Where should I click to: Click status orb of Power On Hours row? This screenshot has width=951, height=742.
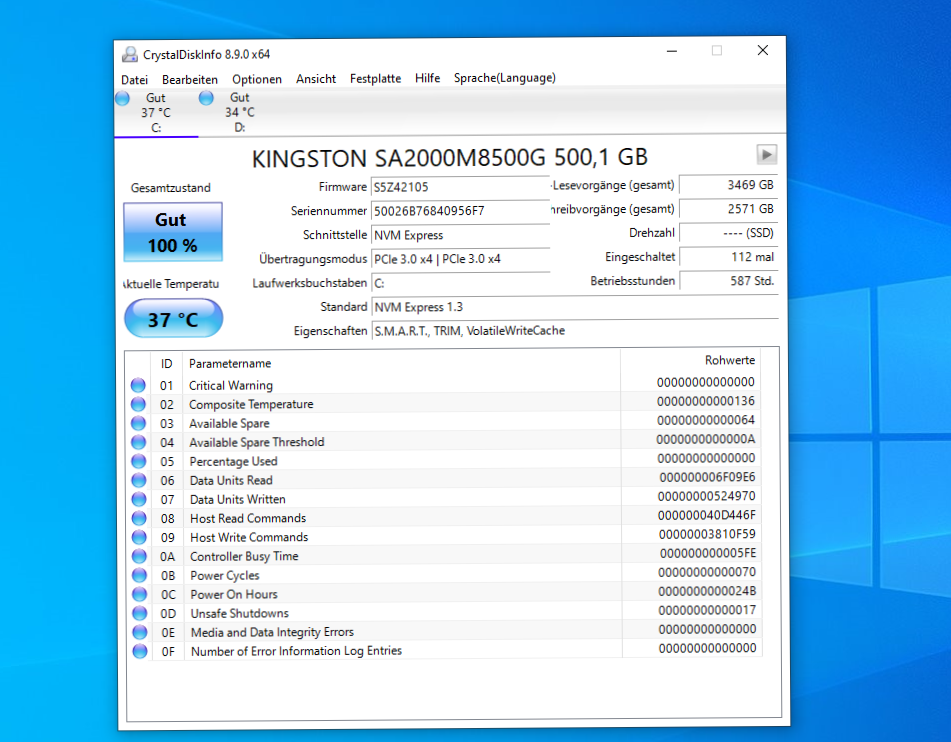click(x=139, y=594)
